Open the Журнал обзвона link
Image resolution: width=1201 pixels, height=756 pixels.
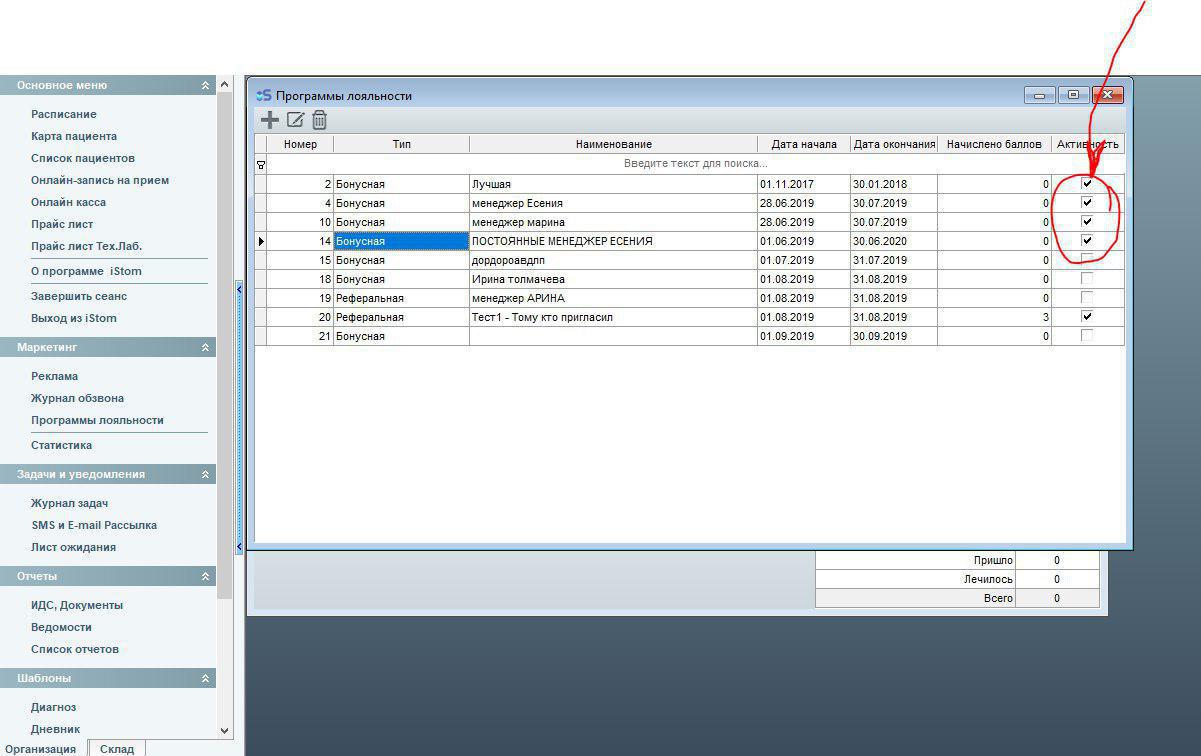pyautogui.click(x=77, y=398)
